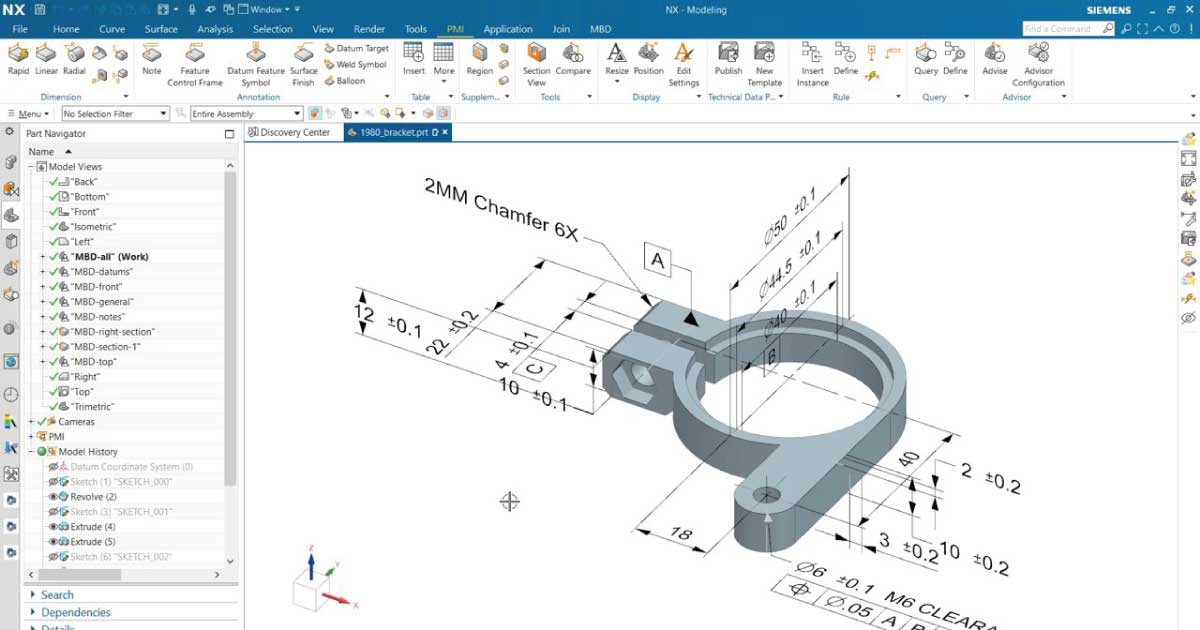Open the Window dropdown in title bar
1200x630 pixels.
coord(266,10)
